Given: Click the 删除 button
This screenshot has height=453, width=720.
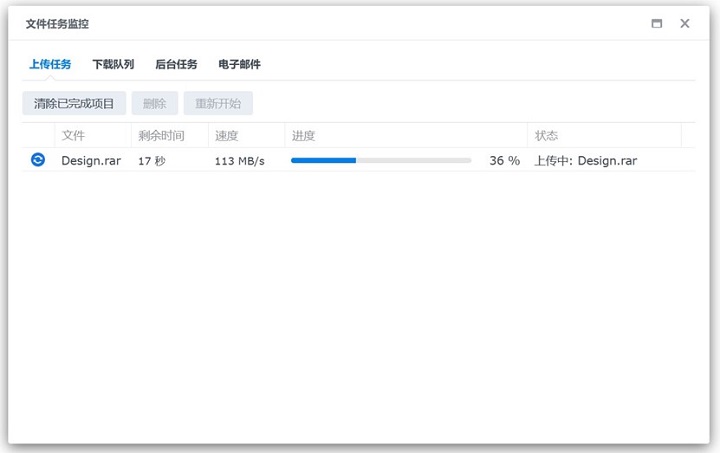Looking at the screenshot, I should tap(155, 103).
